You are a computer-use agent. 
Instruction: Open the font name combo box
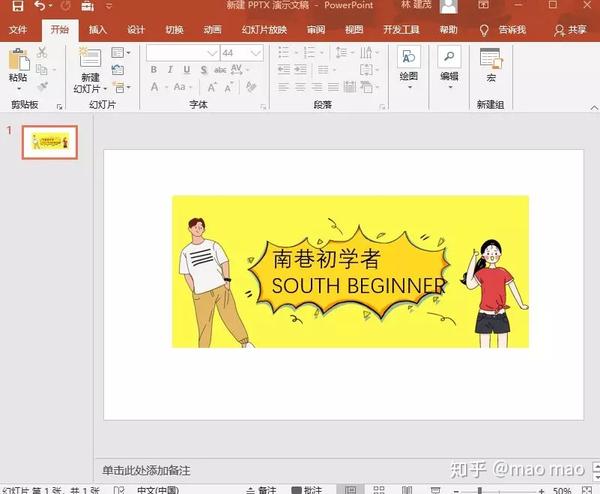(183, 53)
